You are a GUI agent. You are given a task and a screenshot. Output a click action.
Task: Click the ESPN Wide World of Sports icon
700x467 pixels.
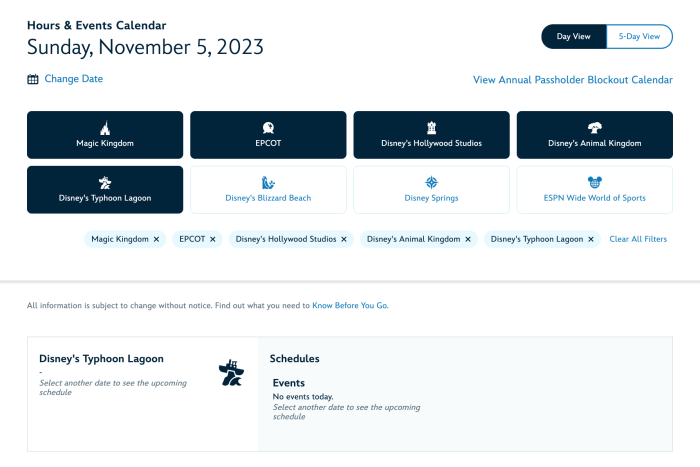tap(594, 182)
